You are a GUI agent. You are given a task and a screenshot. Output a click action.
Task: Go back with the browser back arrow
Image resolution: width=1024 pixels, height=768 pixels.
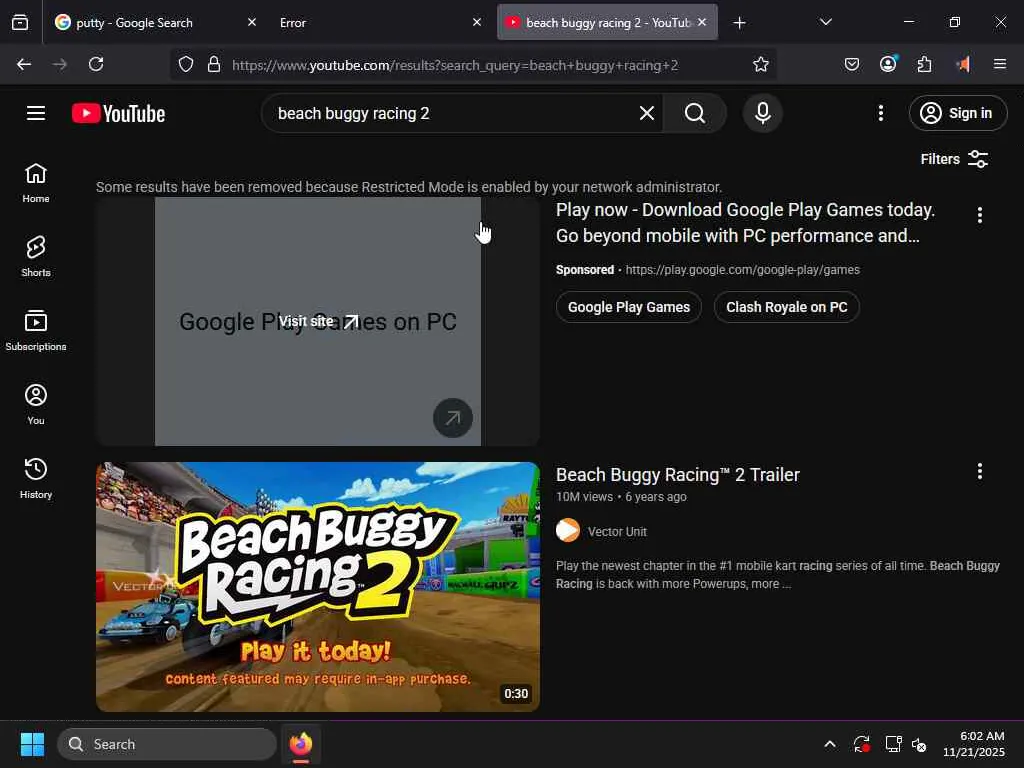coord(24,64)
